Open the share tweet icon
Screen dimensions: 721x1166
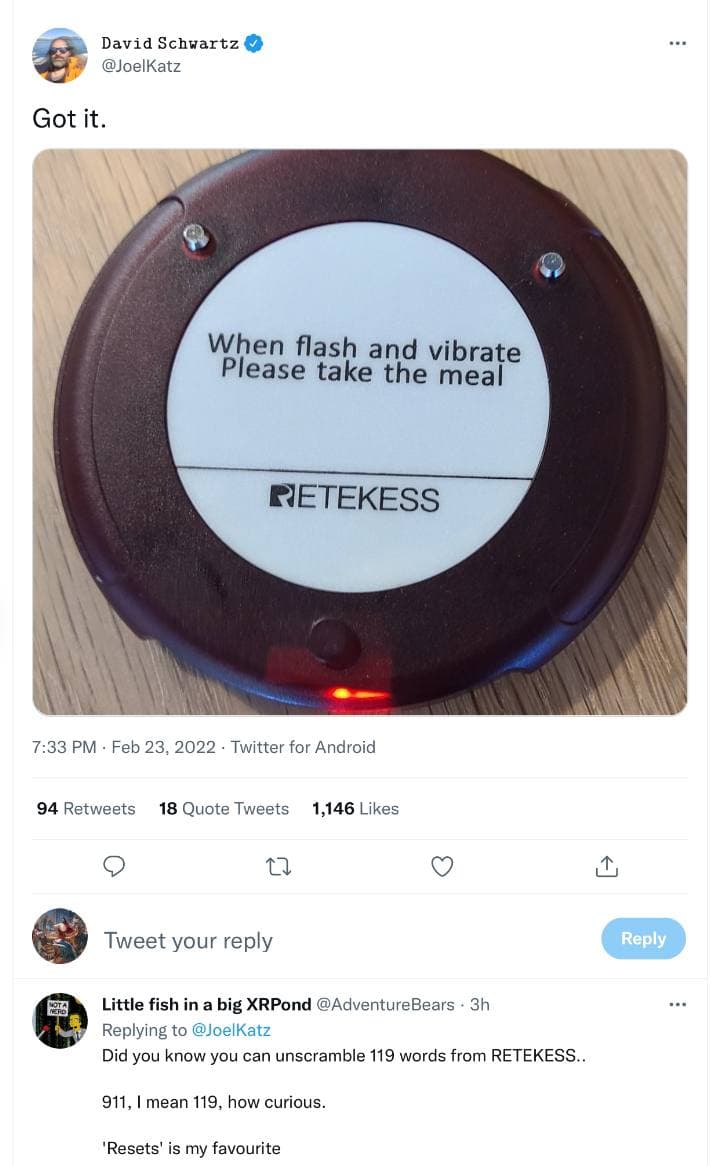(x=607, y=867)
